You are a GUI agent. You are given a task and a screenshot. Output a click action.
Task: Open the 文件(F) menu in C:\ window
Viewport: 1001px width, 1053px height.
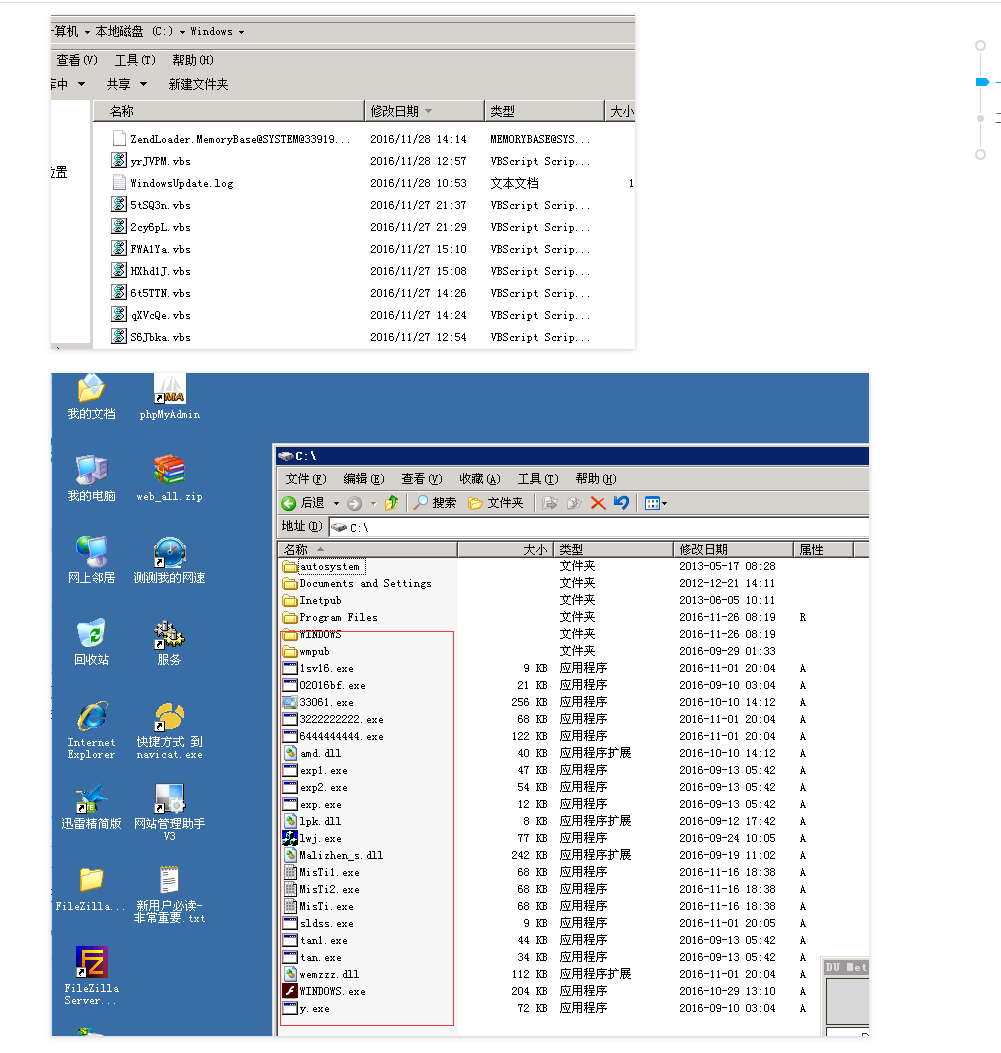coord(305,479)
